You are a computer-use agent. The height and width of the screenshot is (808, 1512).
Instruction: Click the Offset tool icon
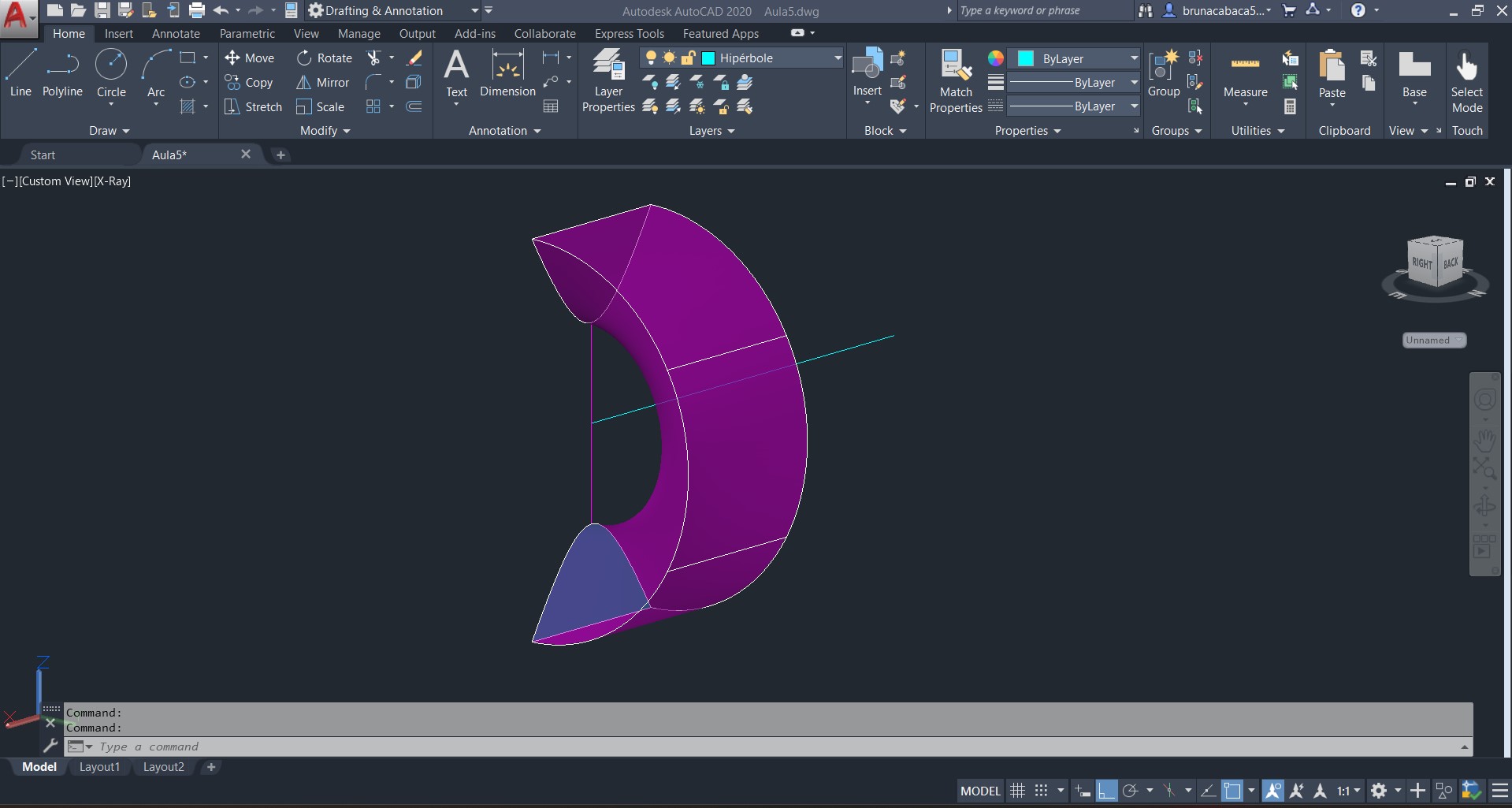point(414,106)
